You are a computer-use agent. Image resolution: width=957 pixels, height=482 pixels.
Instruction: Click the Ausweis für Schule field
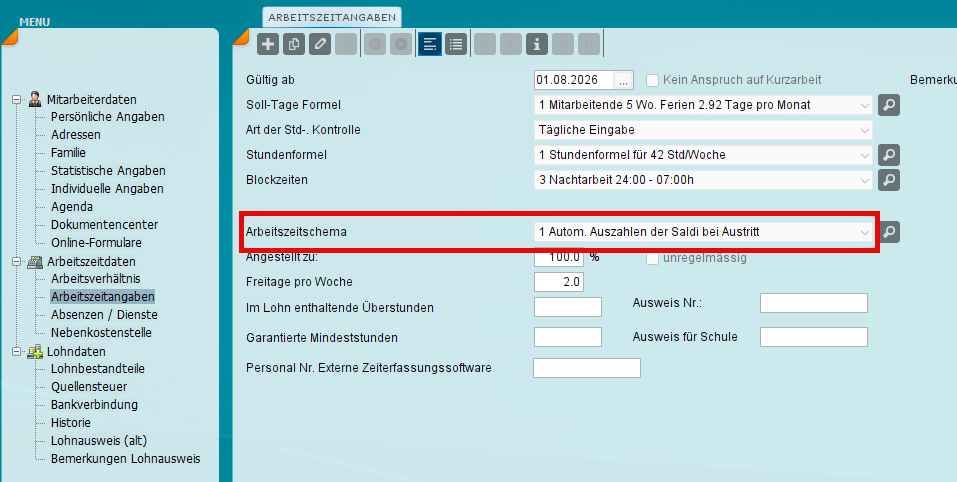point(814,337)
